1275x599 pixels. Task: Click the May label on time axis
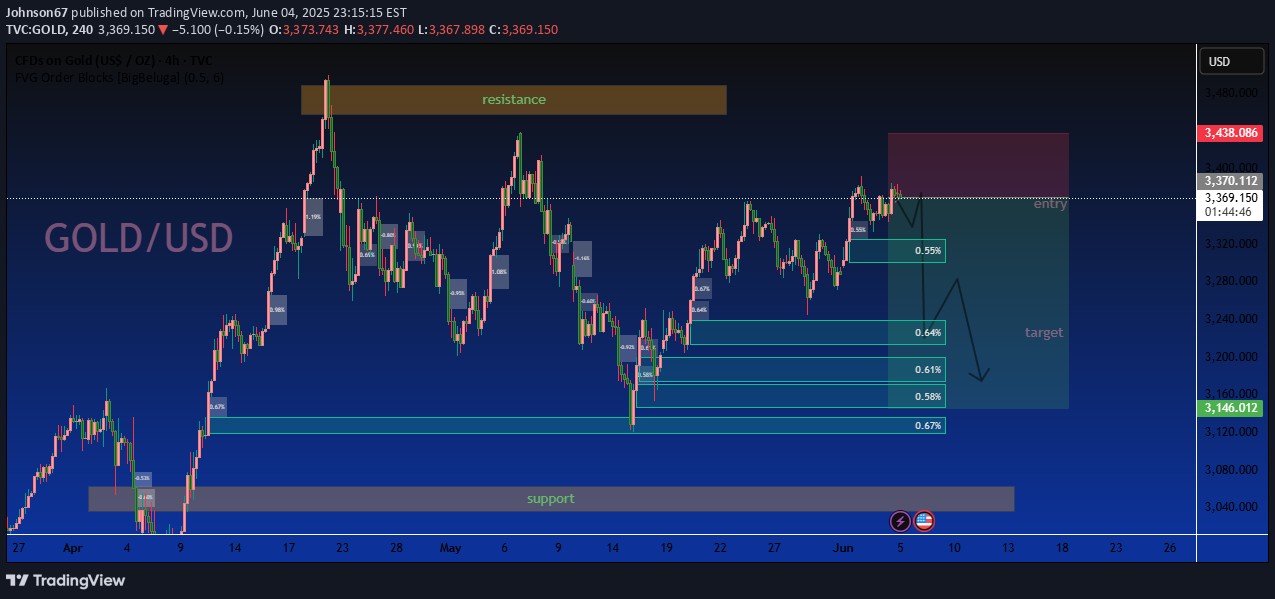(x=448, y=548)
